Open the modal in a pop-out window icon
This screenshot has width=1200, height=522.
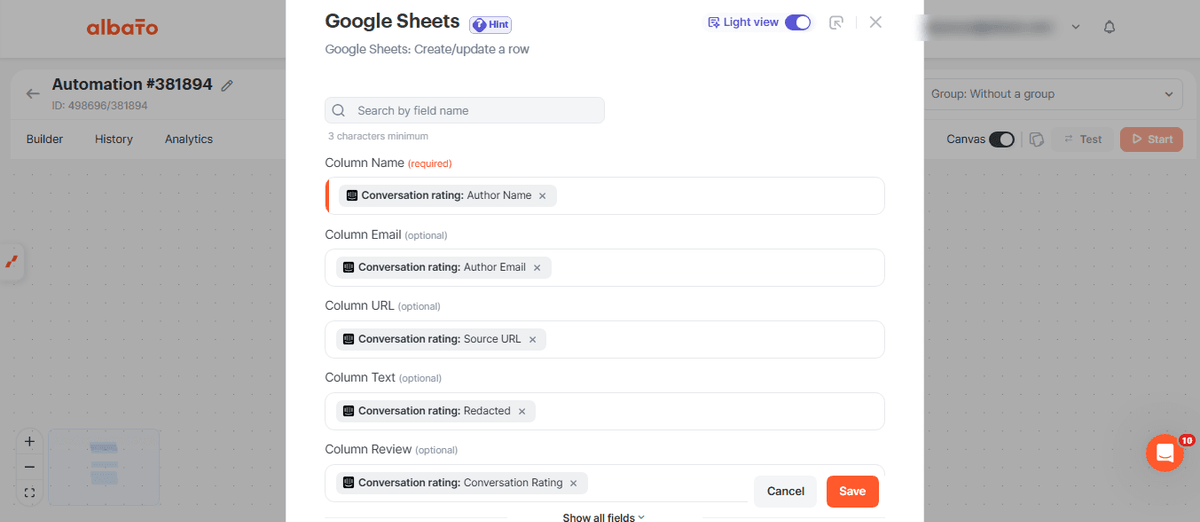point(837,22)
